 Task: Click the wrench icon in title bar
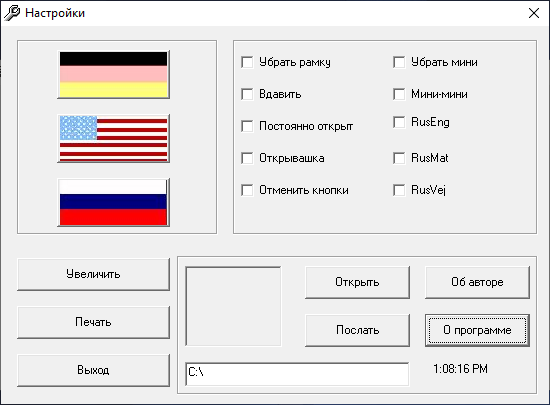pos(12,13)
